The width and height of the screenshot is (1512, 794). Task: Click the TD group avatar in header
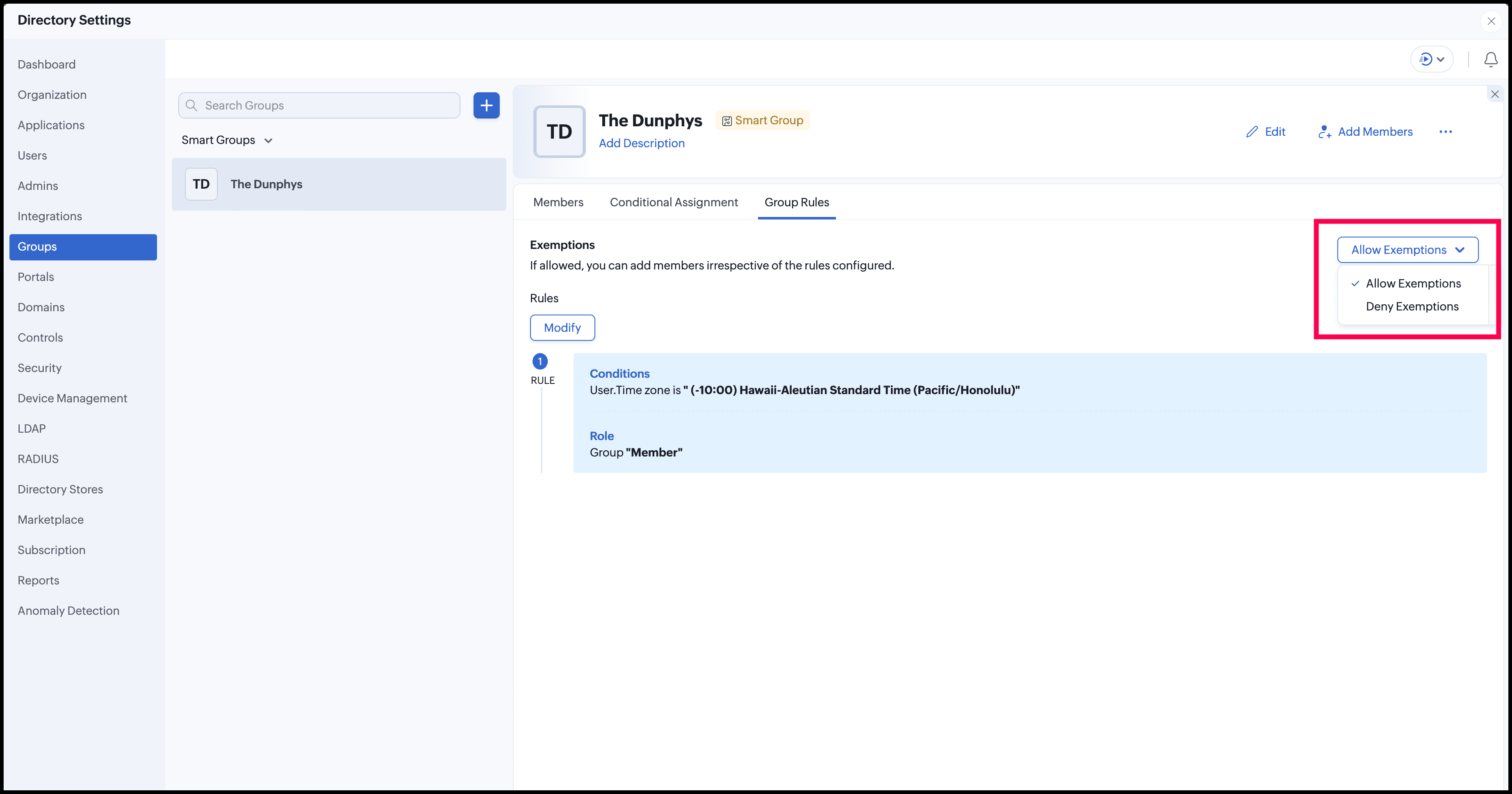pos(559,132)
